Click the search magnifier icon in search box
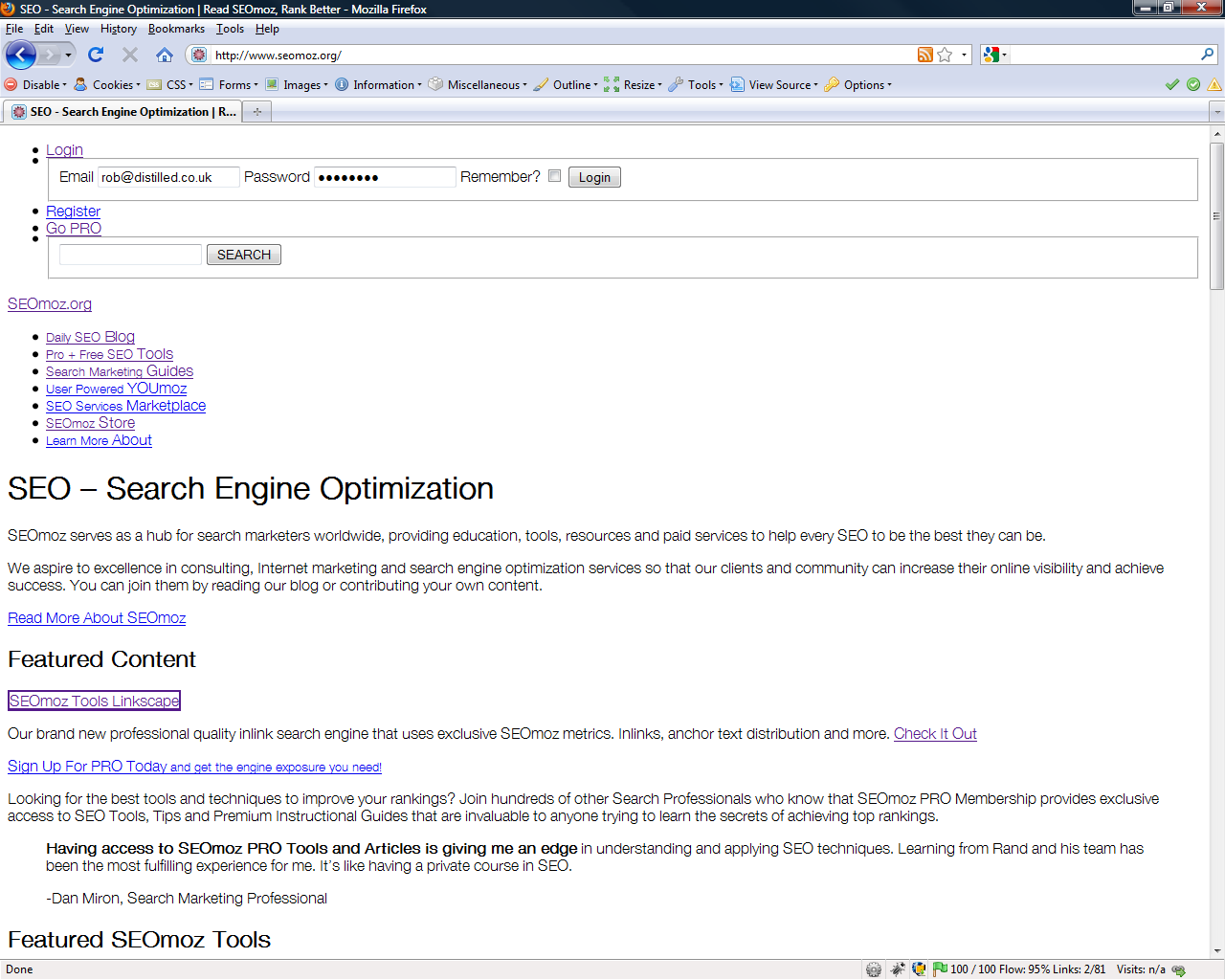Screen dimensions: 1225x980 [x=1207, y=55]
